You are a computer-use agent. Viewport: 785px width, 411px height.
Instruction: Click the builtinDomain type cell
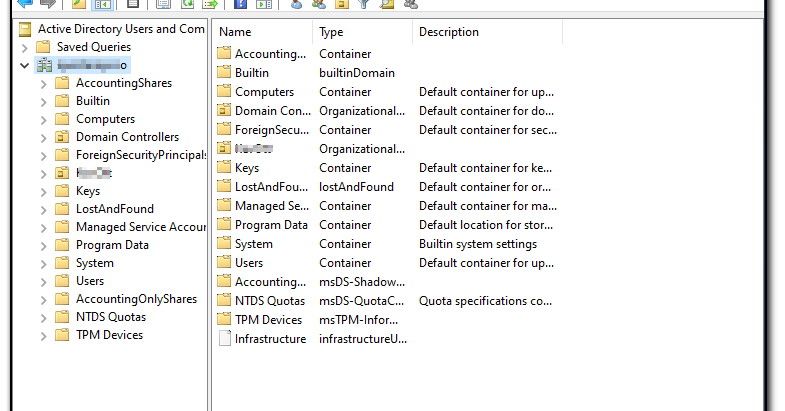(357, 73)
